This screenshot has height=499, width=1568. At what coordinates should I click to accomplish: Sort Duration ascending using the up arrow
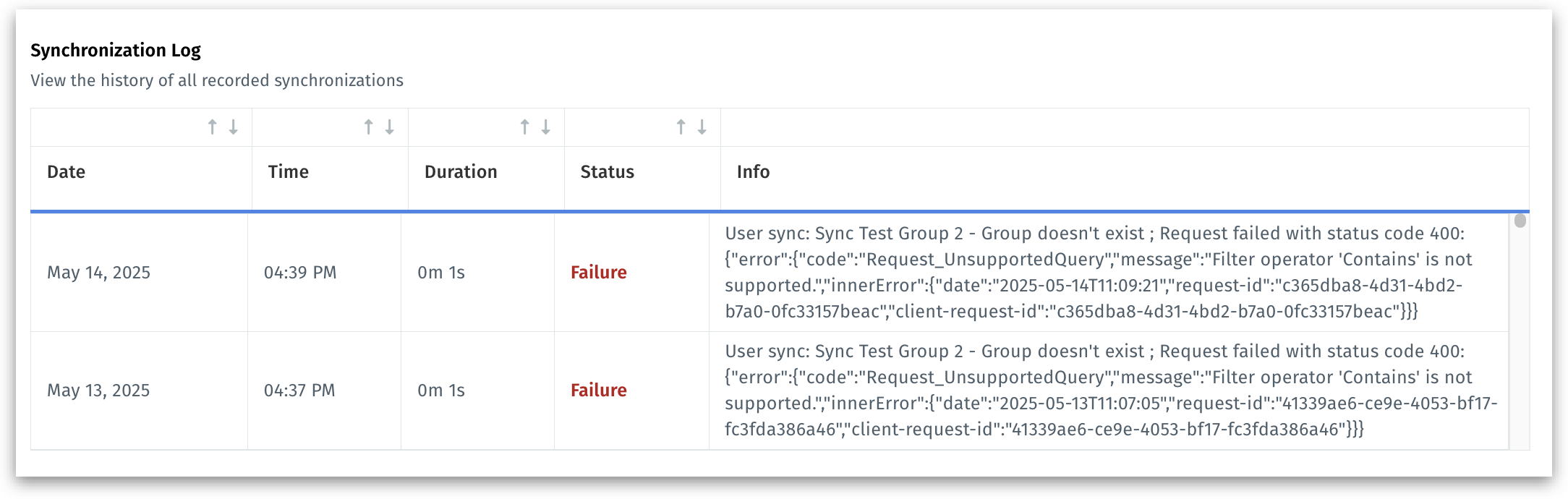525,127
